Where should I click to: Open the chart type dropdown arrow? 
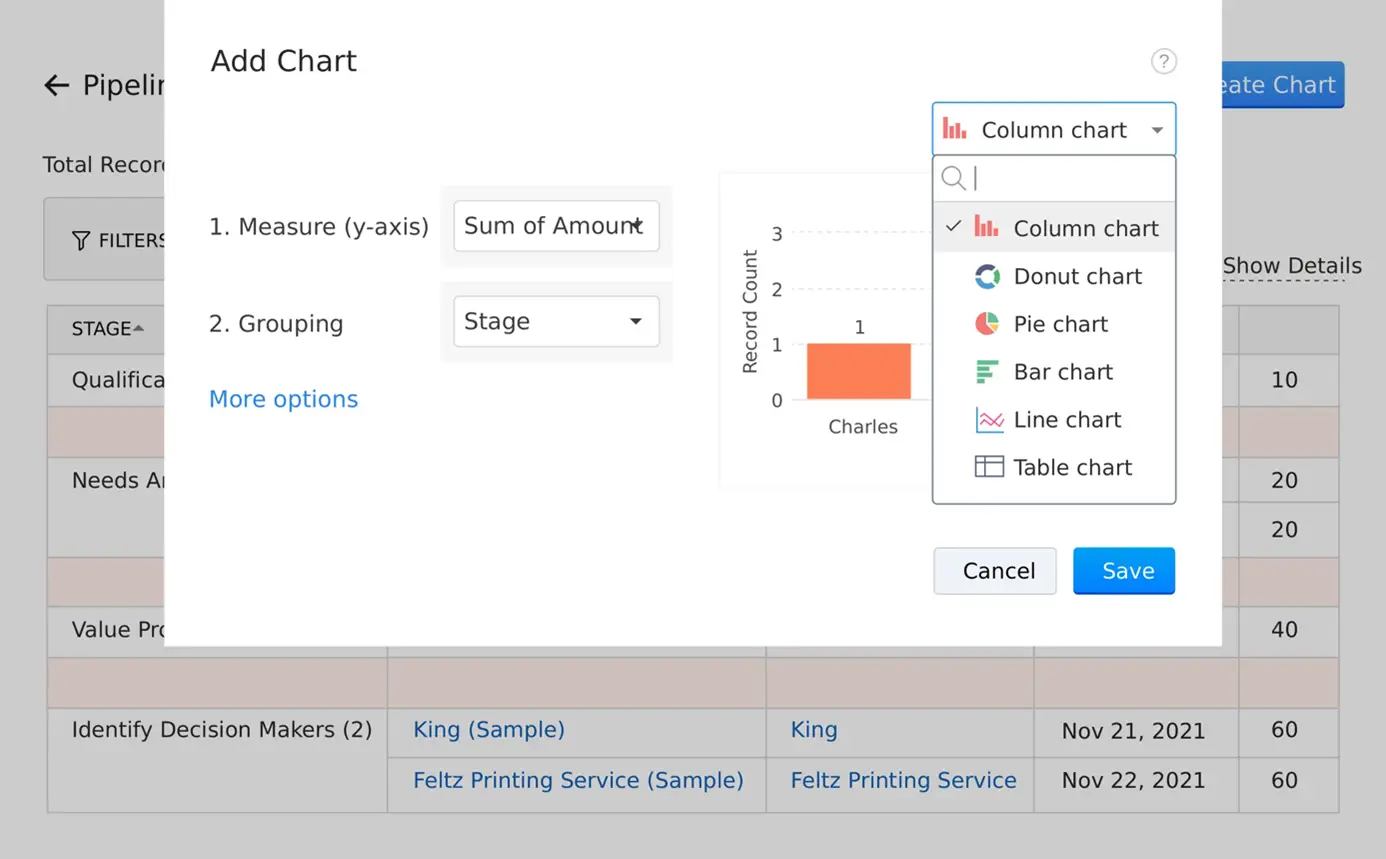click(1157, 129)
